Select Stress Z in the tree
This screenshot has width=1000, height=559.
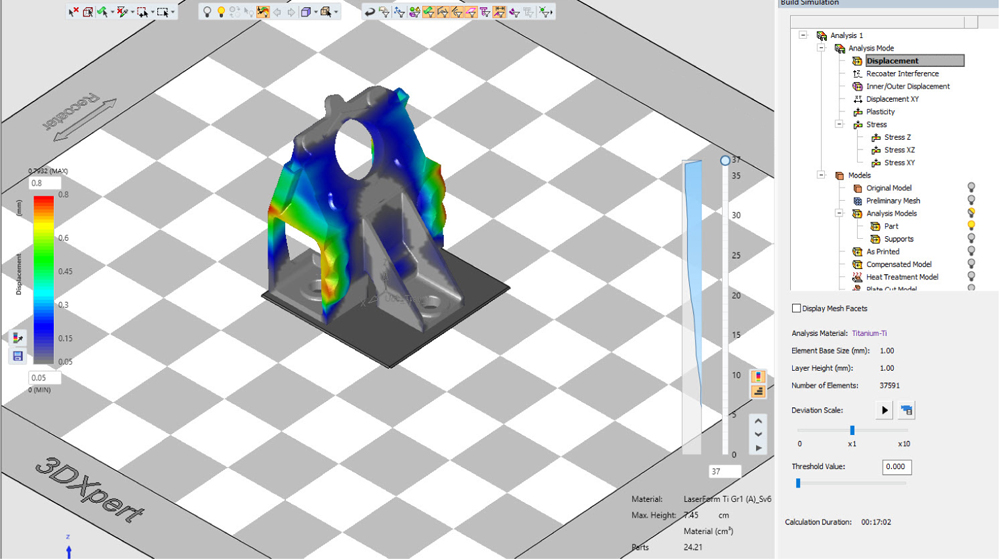point(897,137)
